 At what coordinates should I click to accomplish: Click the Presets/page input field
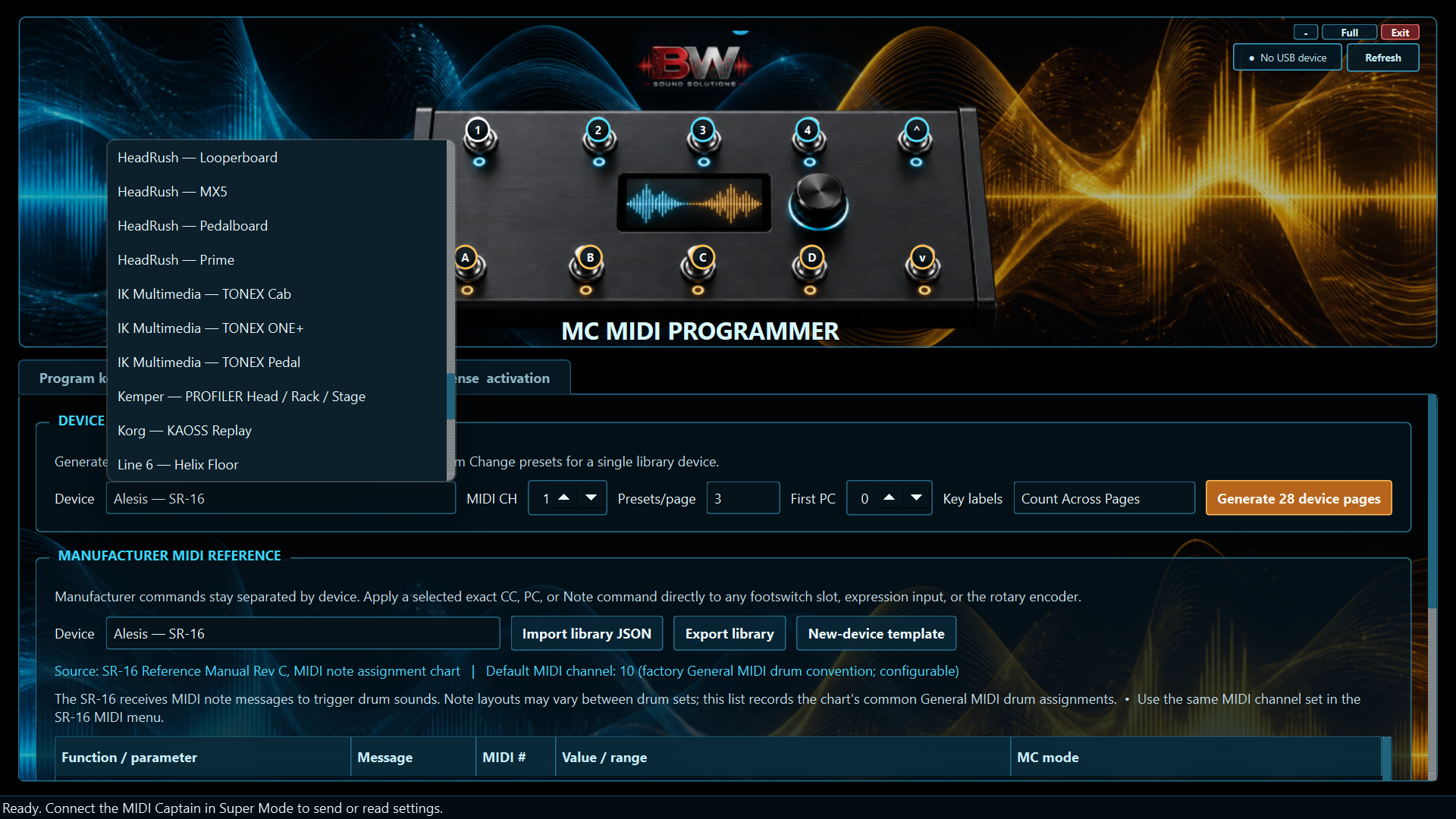tap(742, 498)
